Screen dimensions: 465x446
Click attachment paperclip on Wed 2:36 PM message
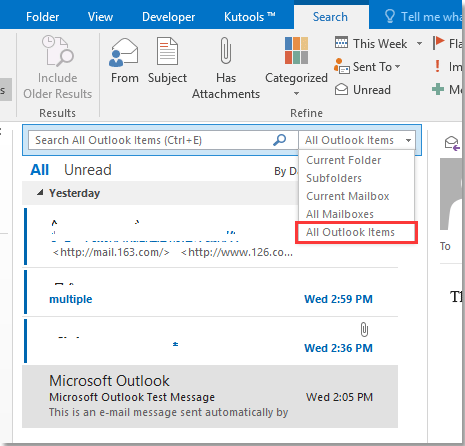click(364, 330)
